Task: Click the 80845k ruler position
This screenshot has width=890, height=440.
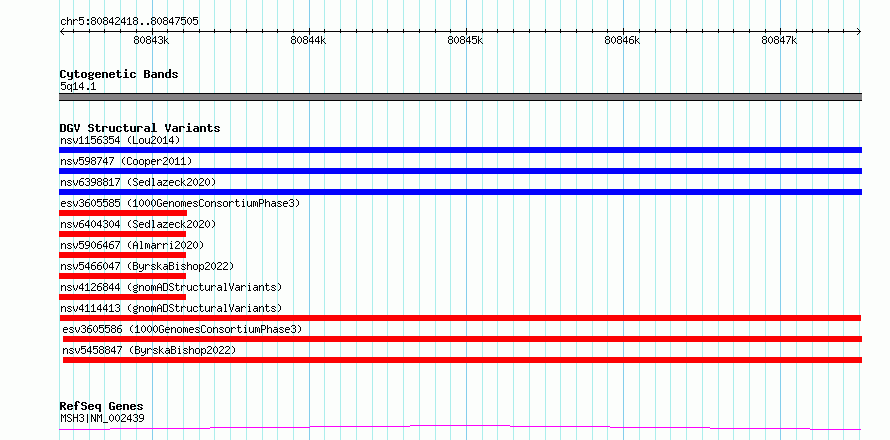Action: [465, 40]
